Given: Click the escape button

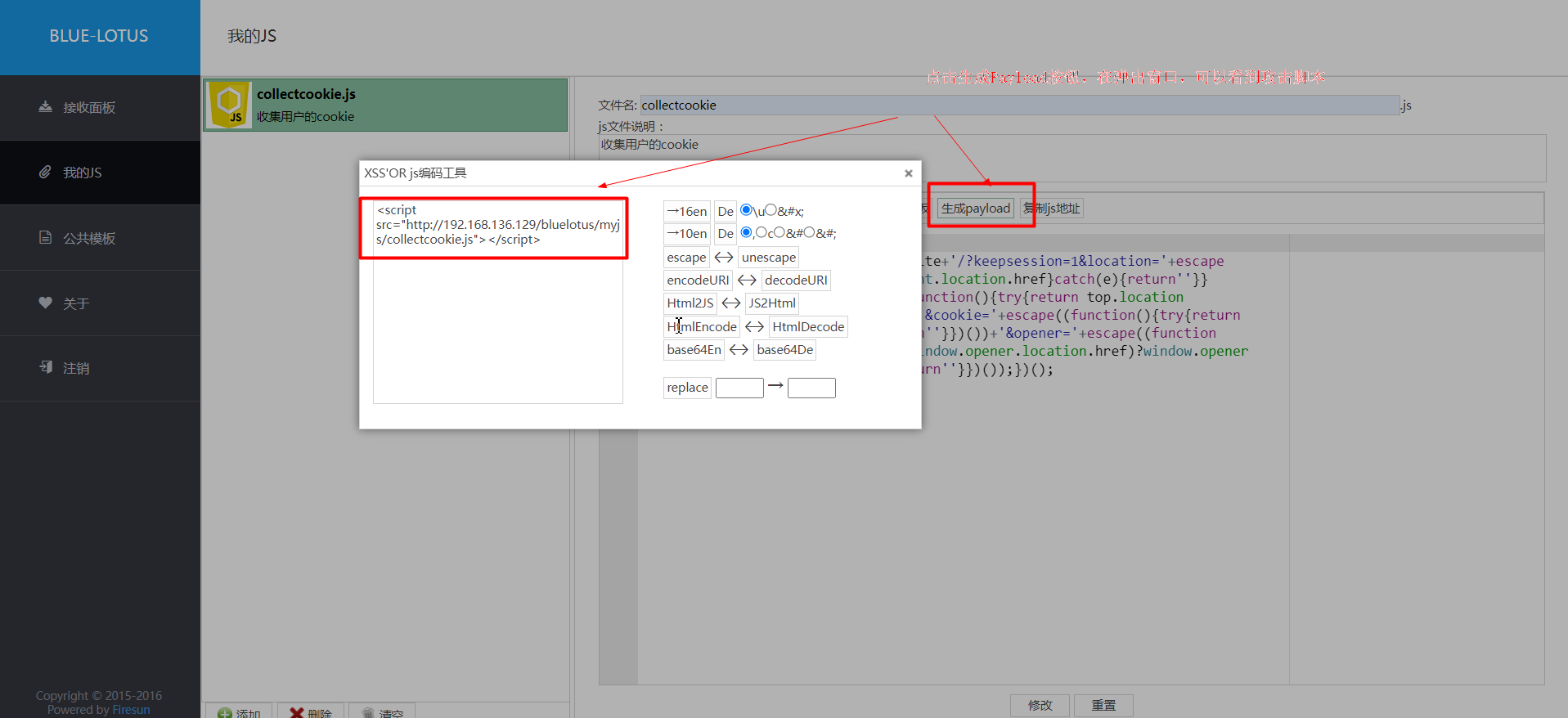Looking at the screenshot, I should point(686,258).
